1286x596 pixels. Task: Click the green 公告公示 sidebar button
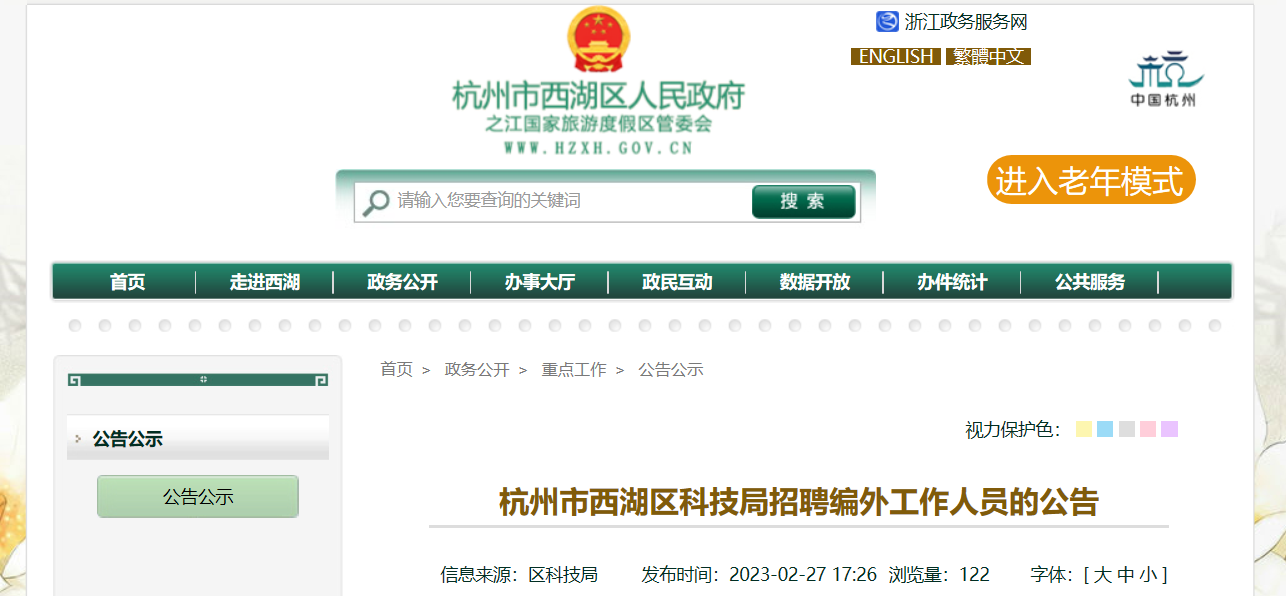point(198,496)
